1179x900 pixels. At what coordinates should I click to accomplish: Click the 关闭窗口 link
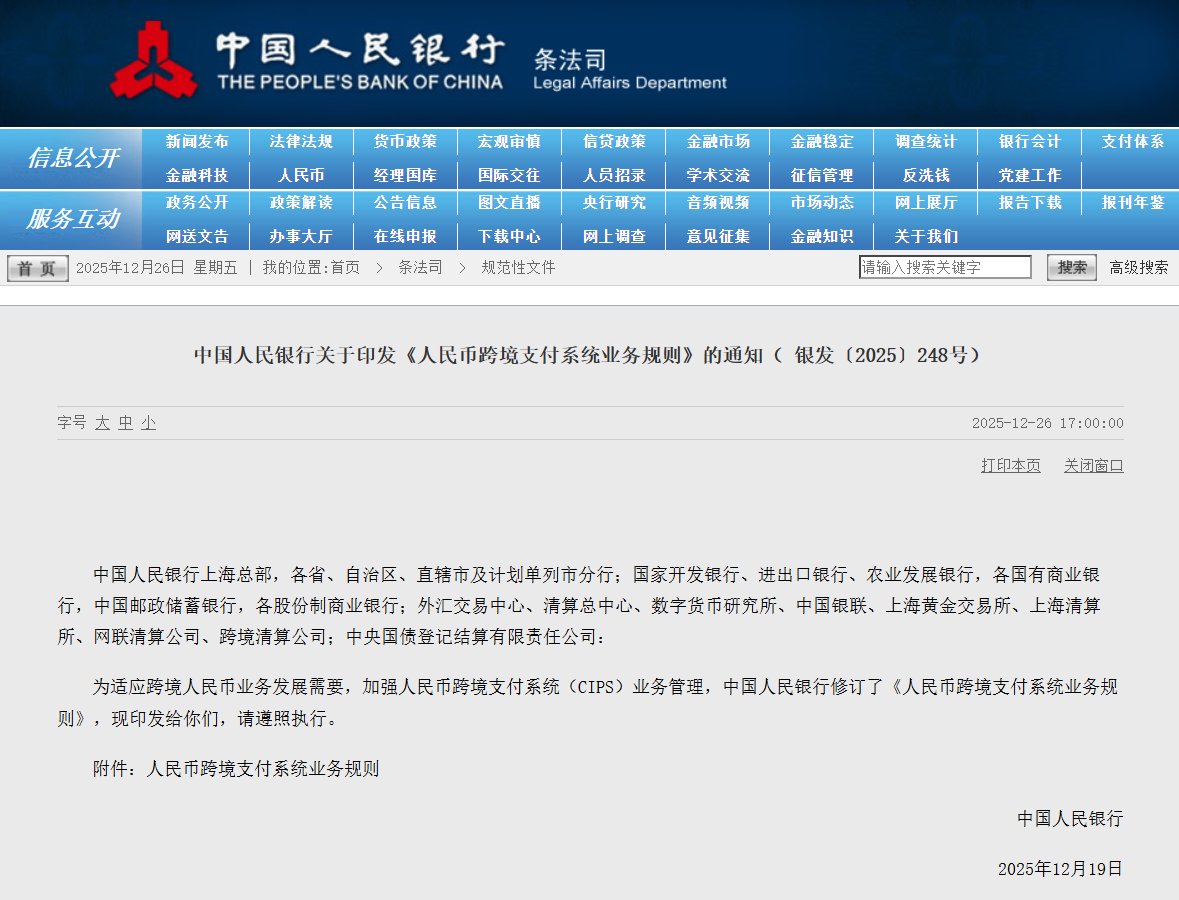click(x=1092, y=465)
